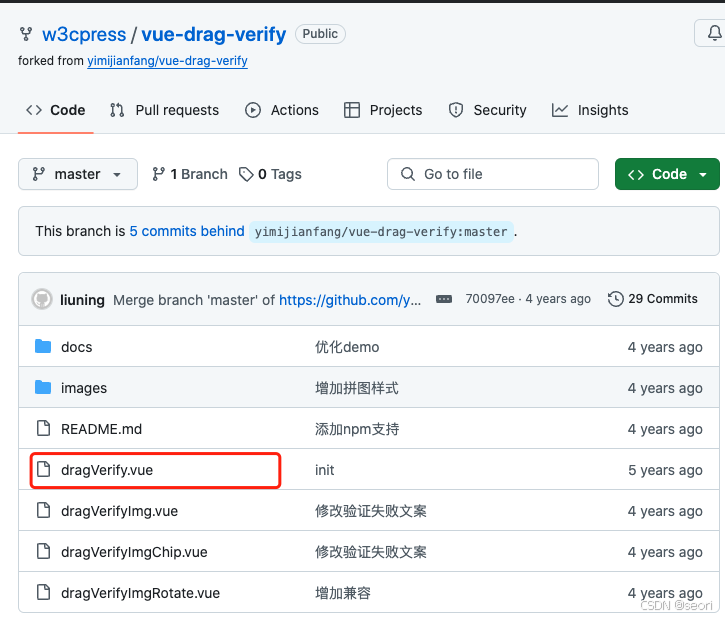The width and height of the screenshot is (725, 618).
Task: Expand commit message ellipsis button
Action: (444, 299)
